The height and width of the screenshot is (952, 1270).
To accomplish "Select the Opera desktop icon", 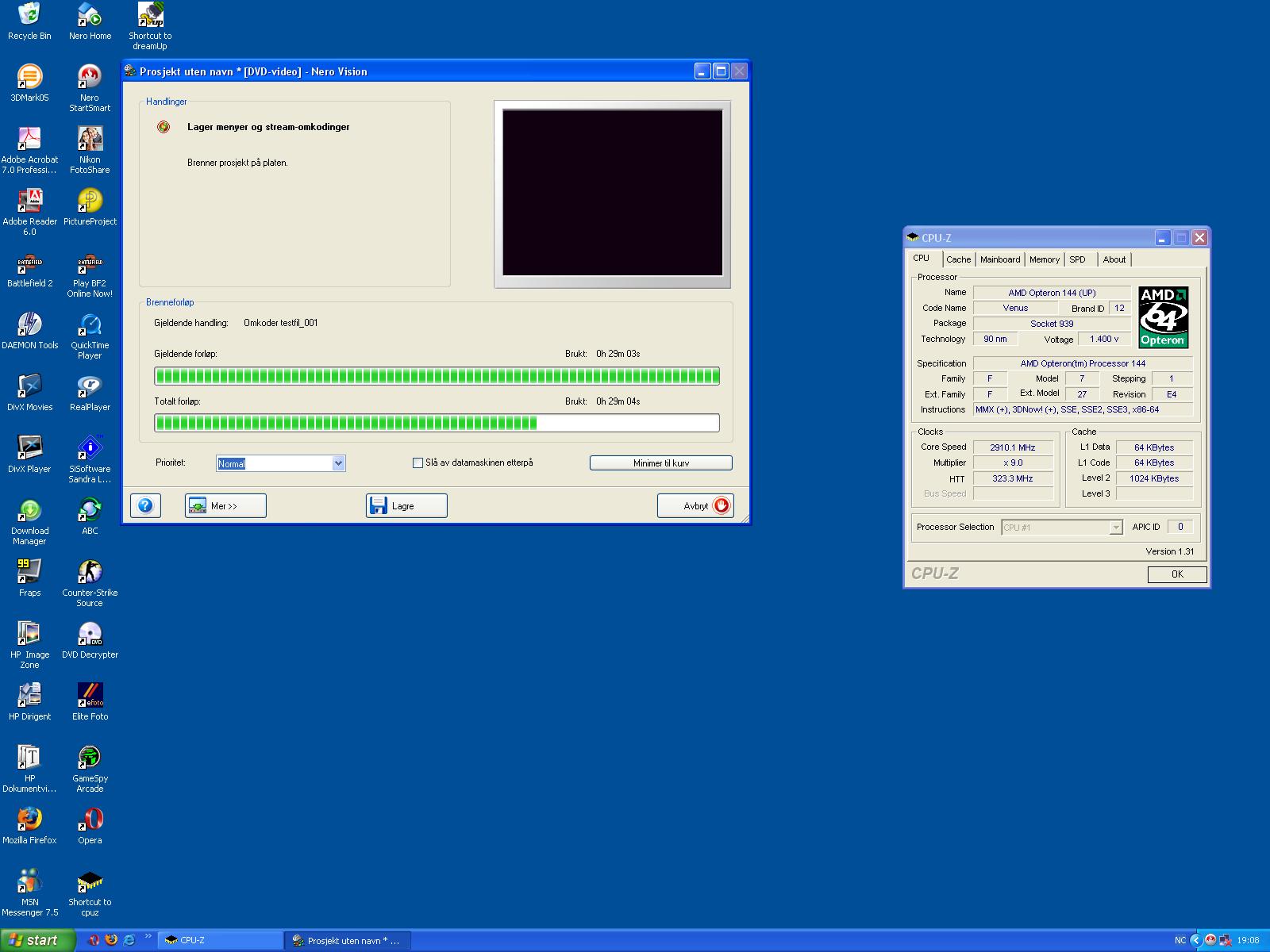I will click(90, 826).
